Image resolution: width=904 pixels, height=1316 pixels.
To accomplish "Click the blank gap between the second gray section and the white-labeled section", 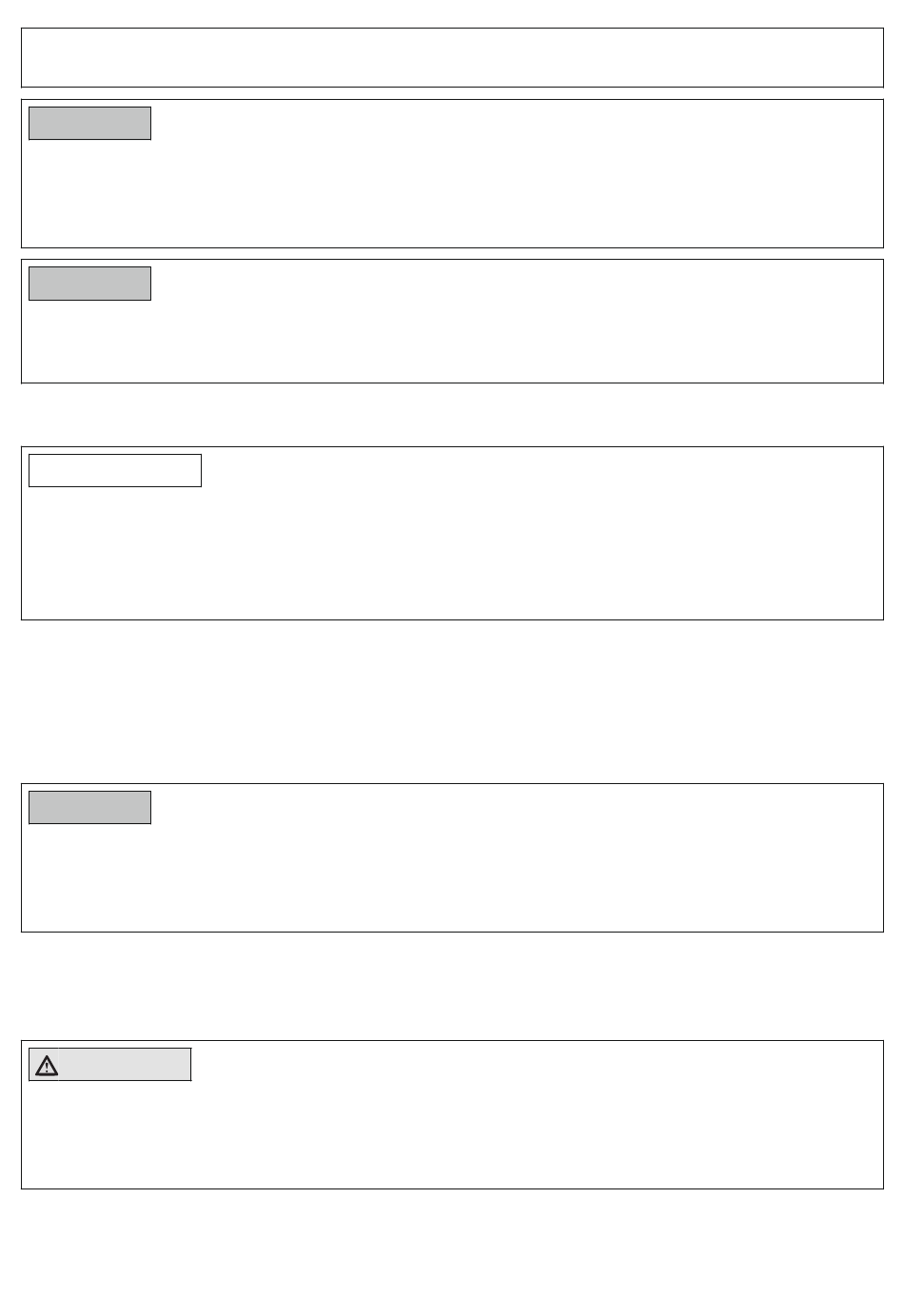I will (x=452, y=415).
